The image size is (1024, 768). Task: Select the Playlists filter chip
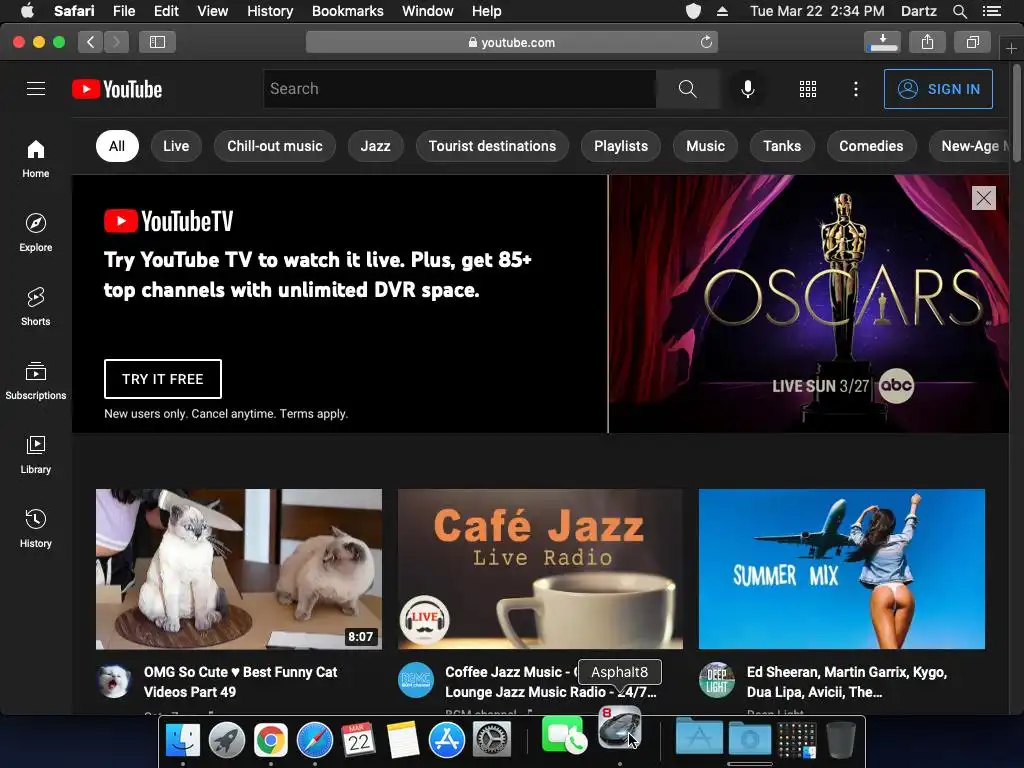(621, 146)
